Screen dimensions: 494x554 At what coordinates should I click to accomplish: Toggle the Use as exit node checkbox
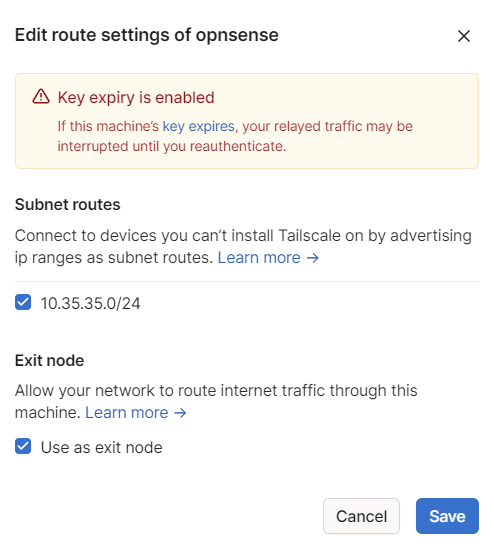23,446
